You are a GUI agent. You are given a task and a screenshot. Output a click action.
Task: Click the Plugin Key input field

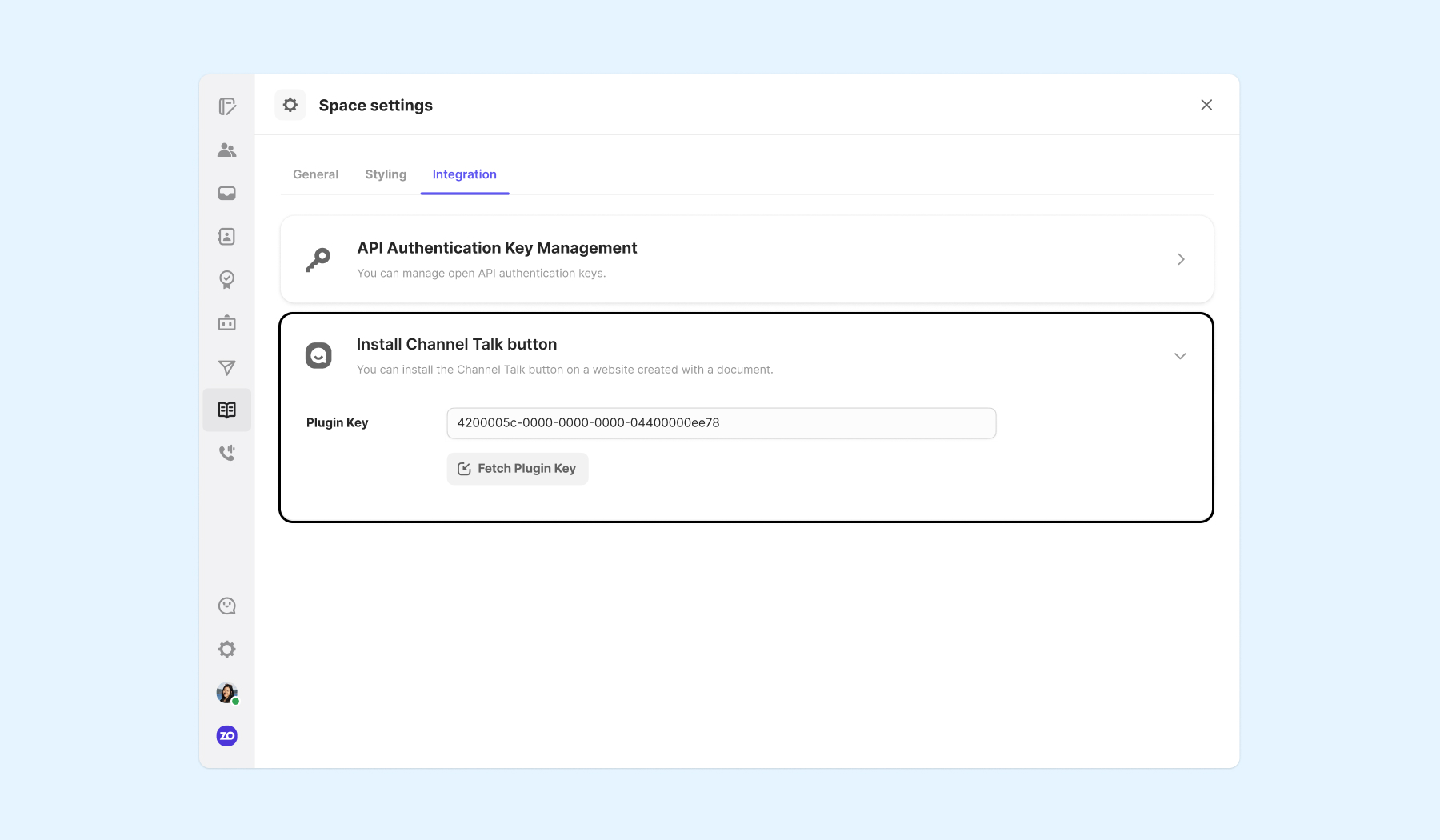[722, 423]
